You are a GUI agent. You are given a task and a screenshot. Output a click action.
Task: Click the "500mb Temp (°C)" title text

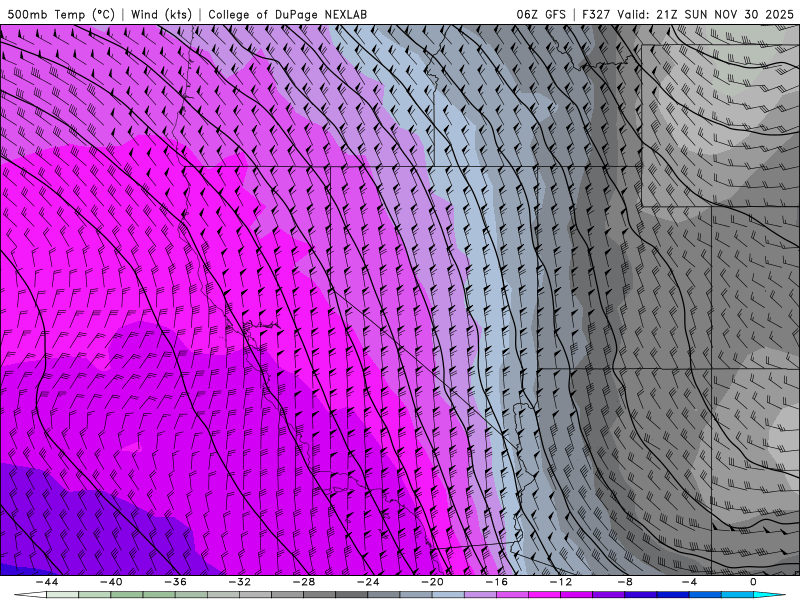[x=61, y=15]
